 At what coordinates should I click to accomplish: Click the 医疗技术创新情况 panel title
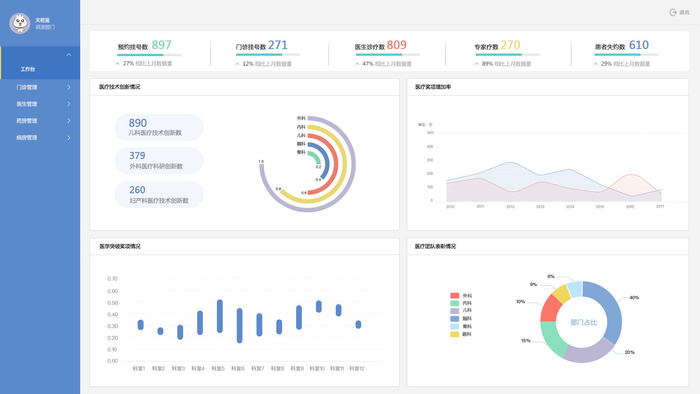(119, 87)
